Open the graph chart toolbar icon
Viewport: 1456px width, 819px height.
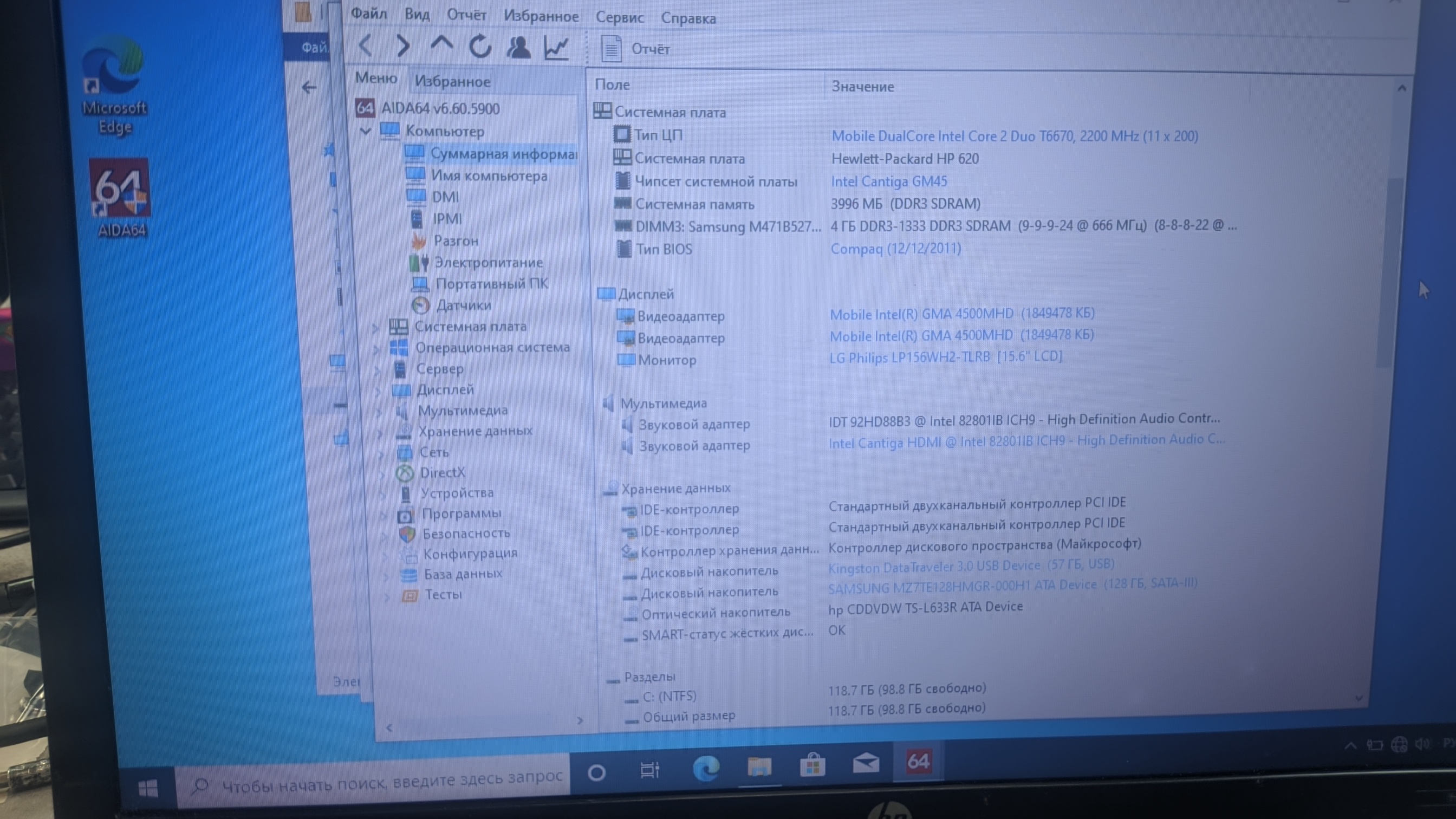(x=556, y=48)
